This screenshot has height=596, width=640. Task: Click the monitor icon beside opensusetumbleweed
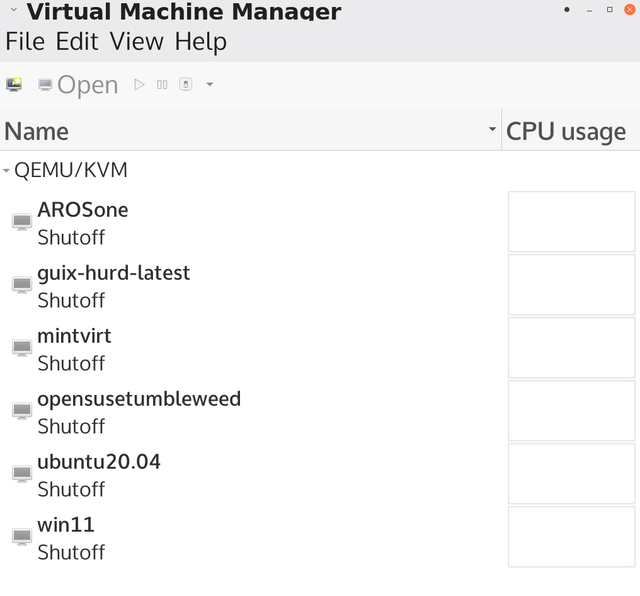coord(22,410)
